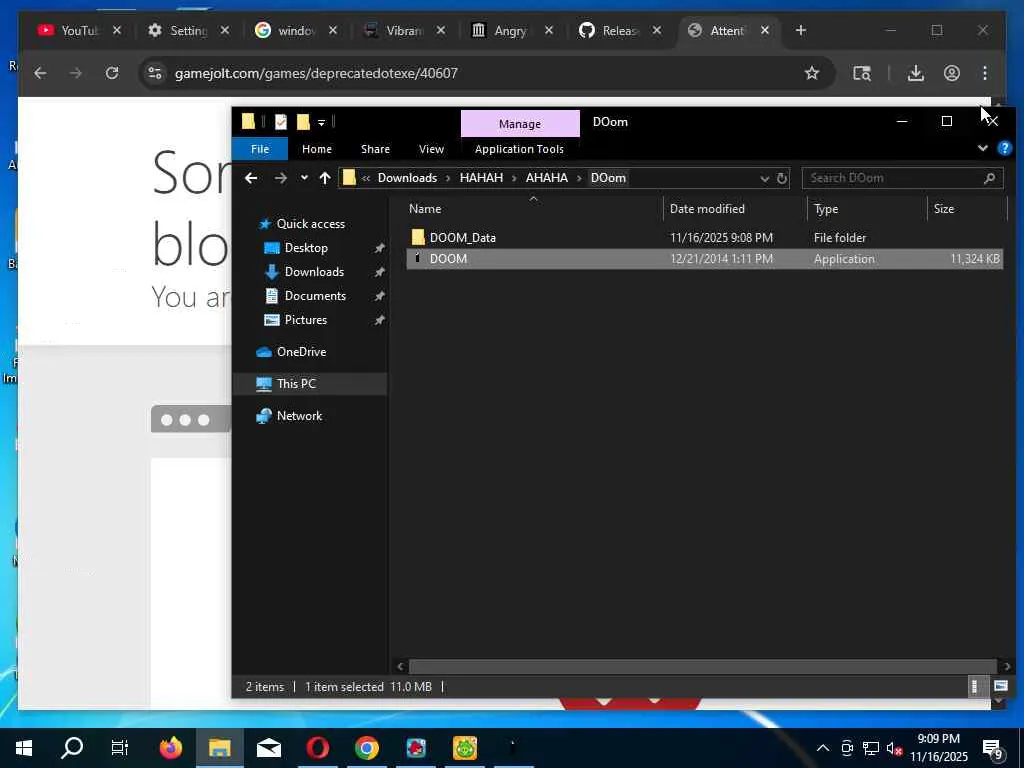Expand the Explorer ribbon chevron
1024x768 pixels.
pyautogui.click(x=982, y=148)
